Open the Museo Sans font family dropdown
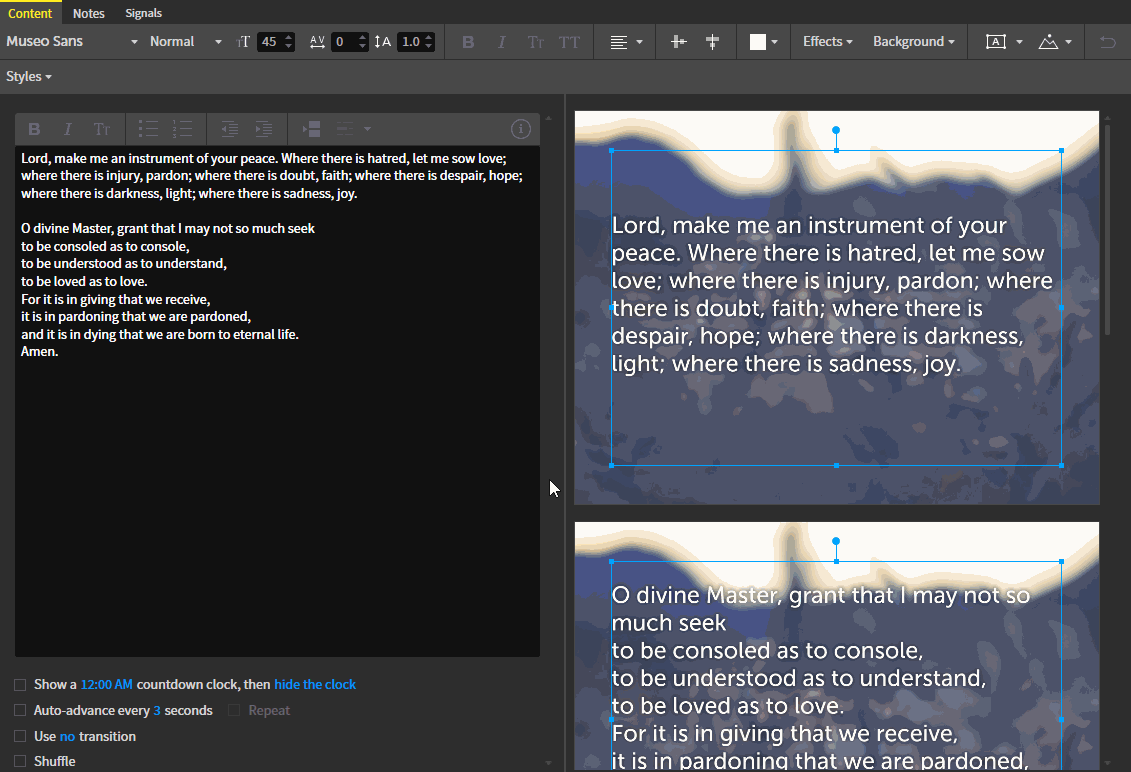This screenshot has height=772, width=1131. pyautogui.click(x=71, y=42)
